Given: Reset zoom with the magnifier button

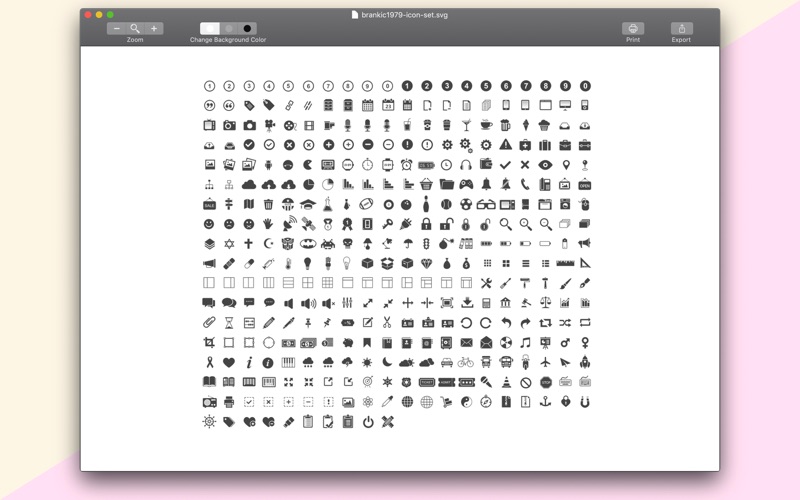Looking at the screenshot, I should coord(135,29).
